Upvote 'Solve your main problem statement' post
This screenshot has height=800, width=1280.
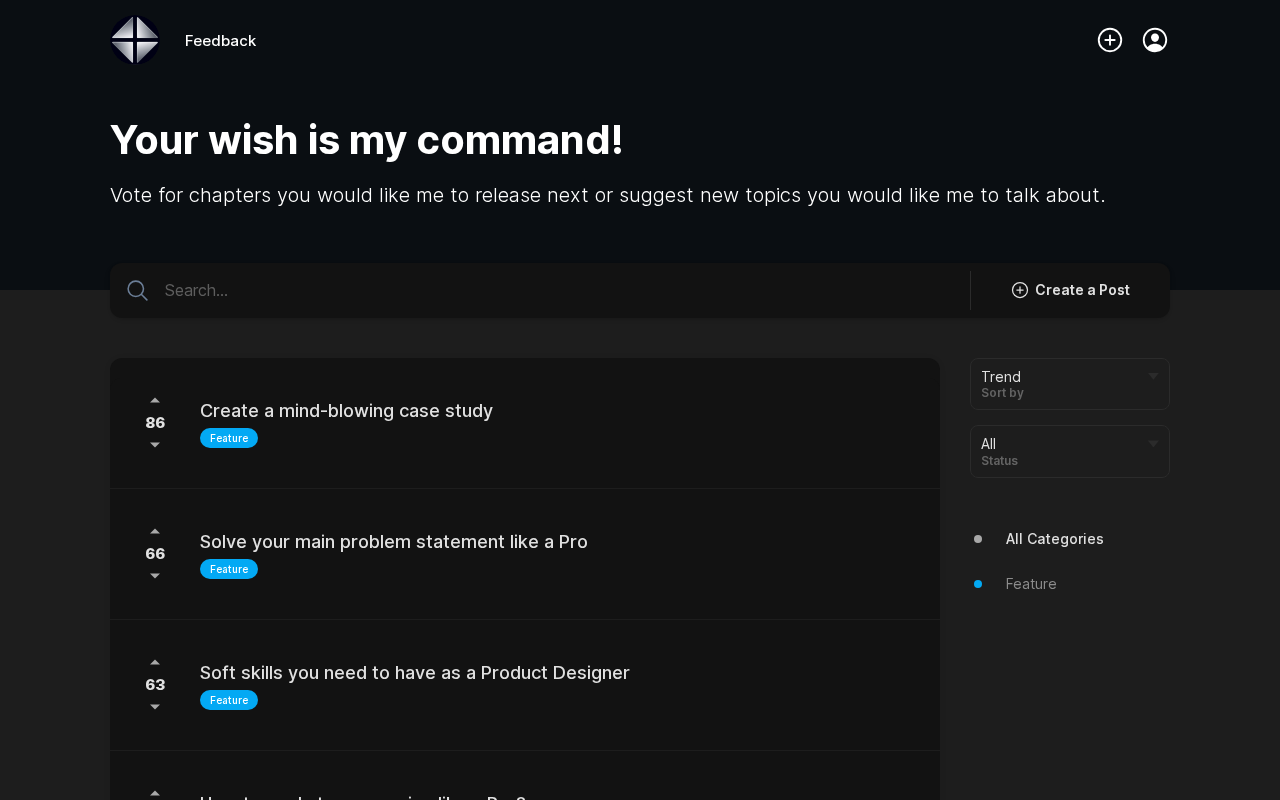(x=155, y=531)
